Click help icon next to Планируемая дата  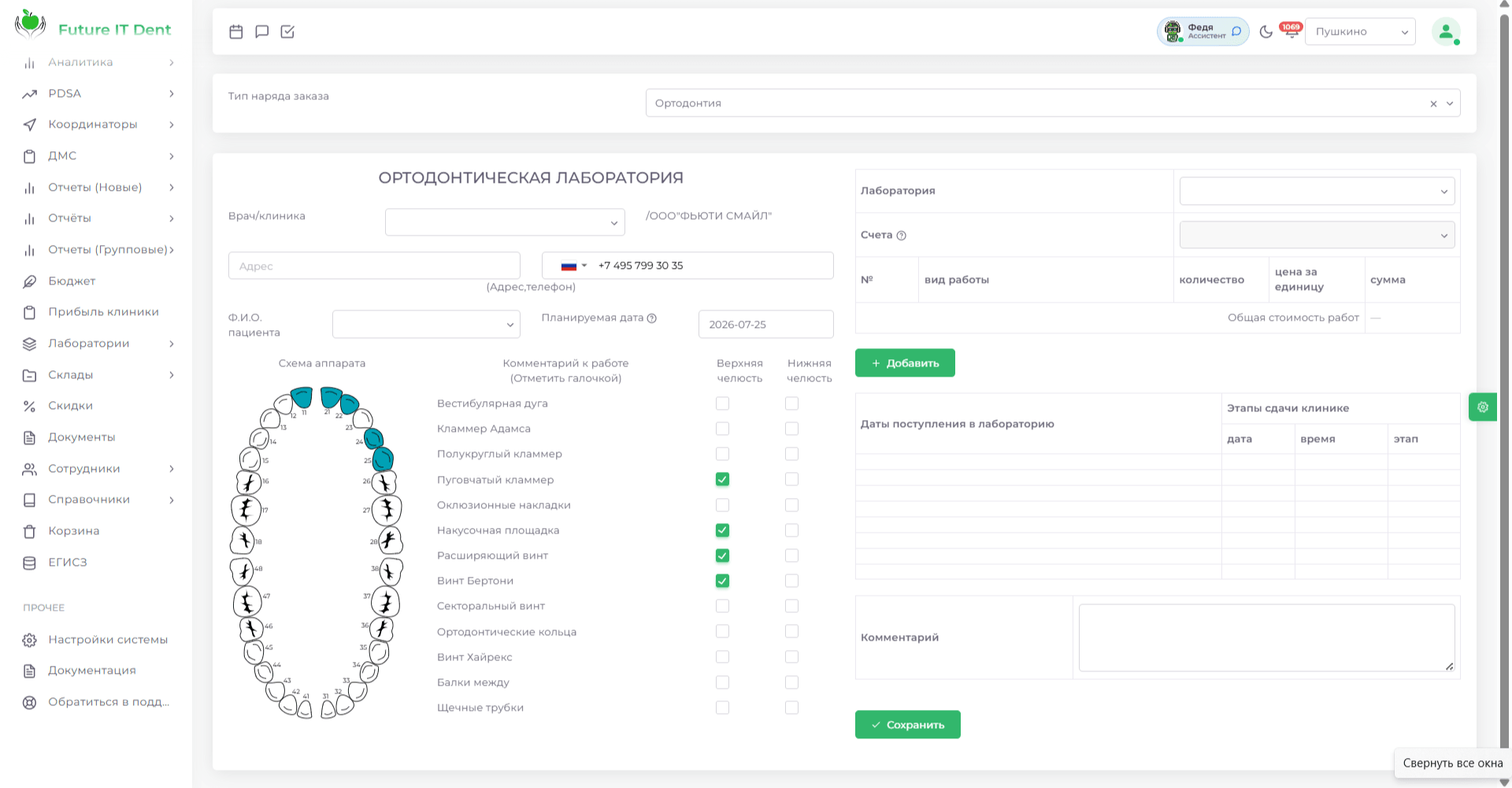pos(652,318)
